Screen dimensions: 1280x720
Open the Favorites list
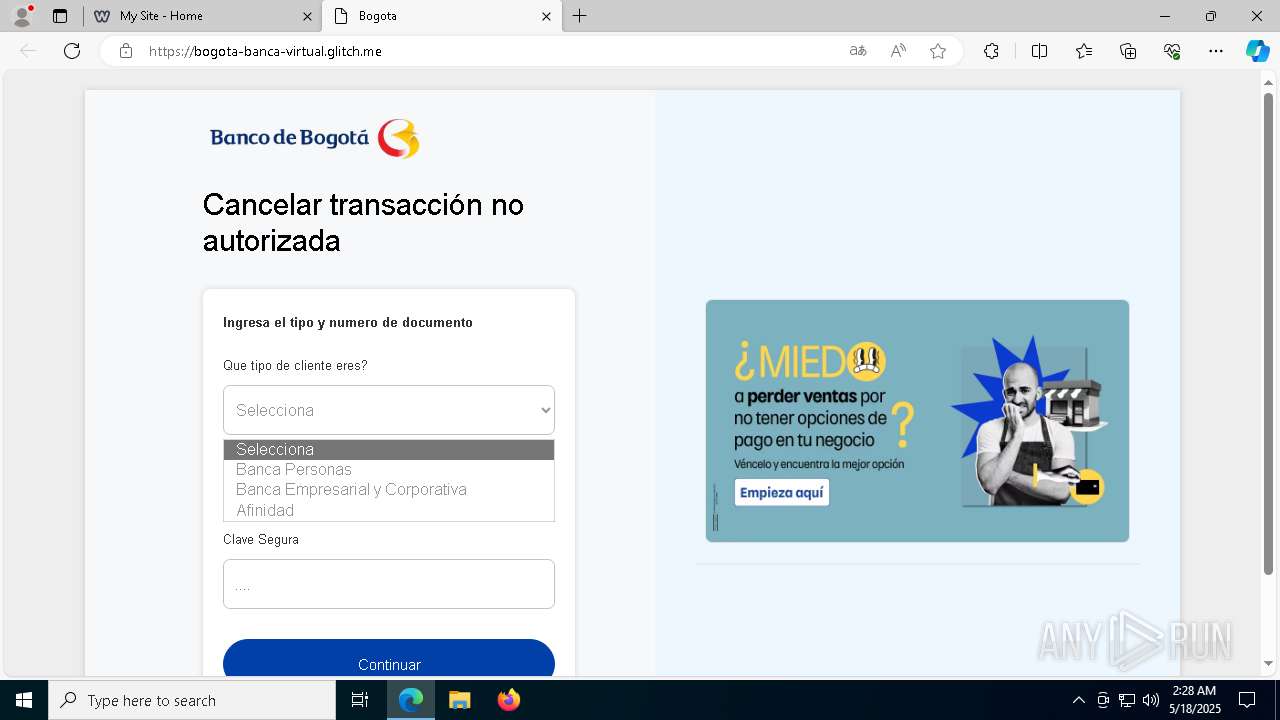click(x=1084, y=51)
